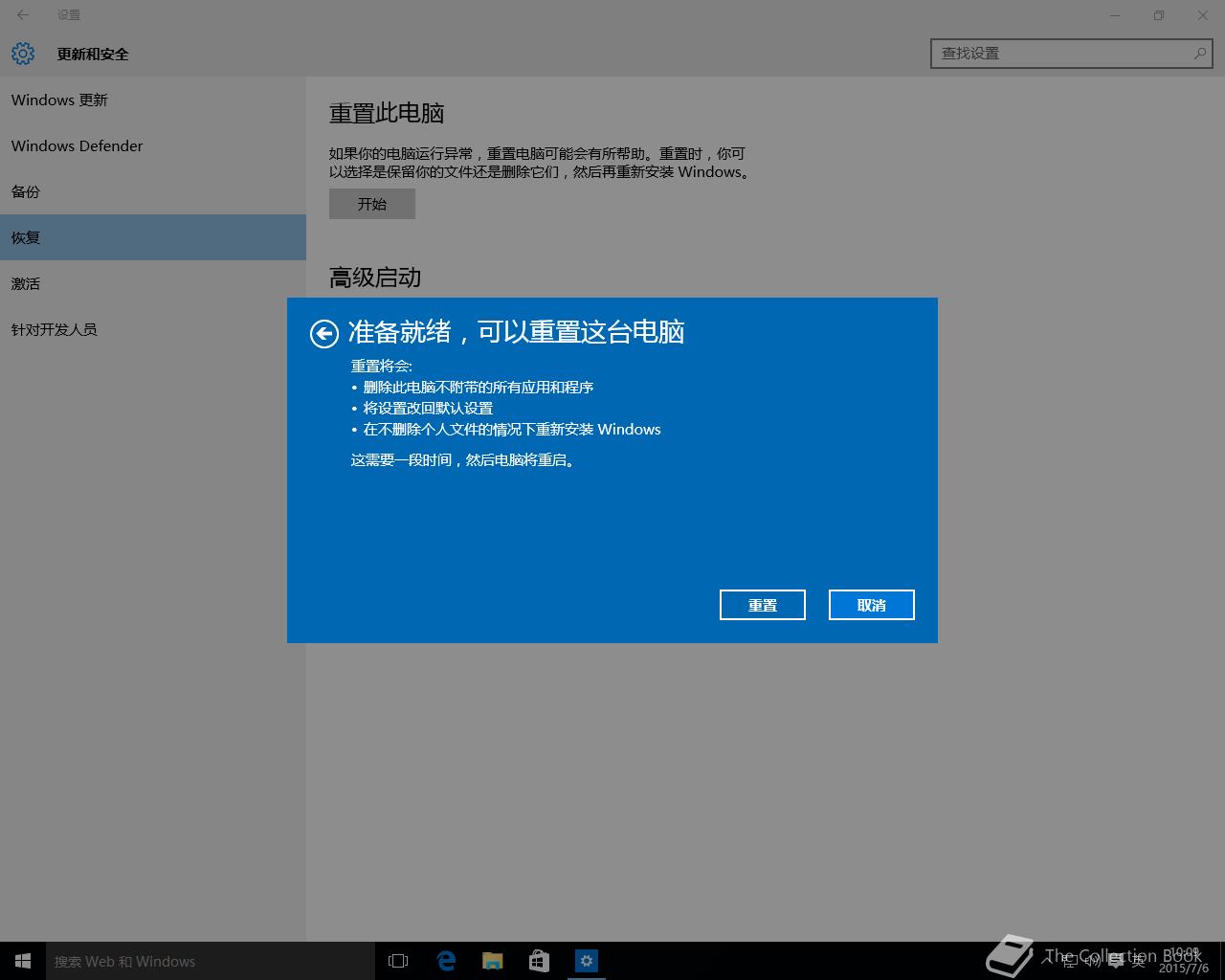Click the 将设置改回默认设置 bullet text
1225x980 pixels.
pos(428,408)
